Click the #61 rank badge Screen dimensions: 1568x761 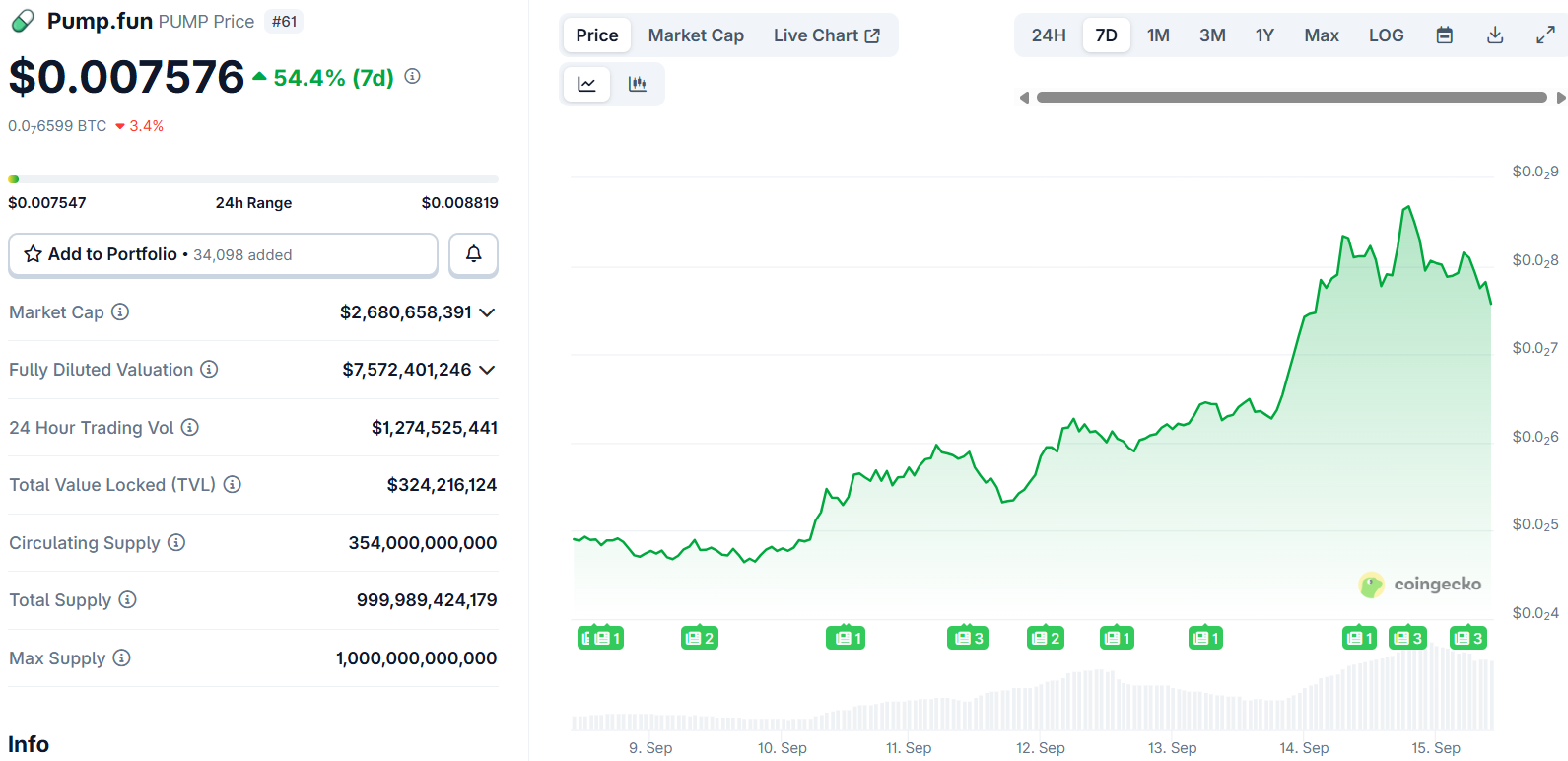(x=284, y=22)
